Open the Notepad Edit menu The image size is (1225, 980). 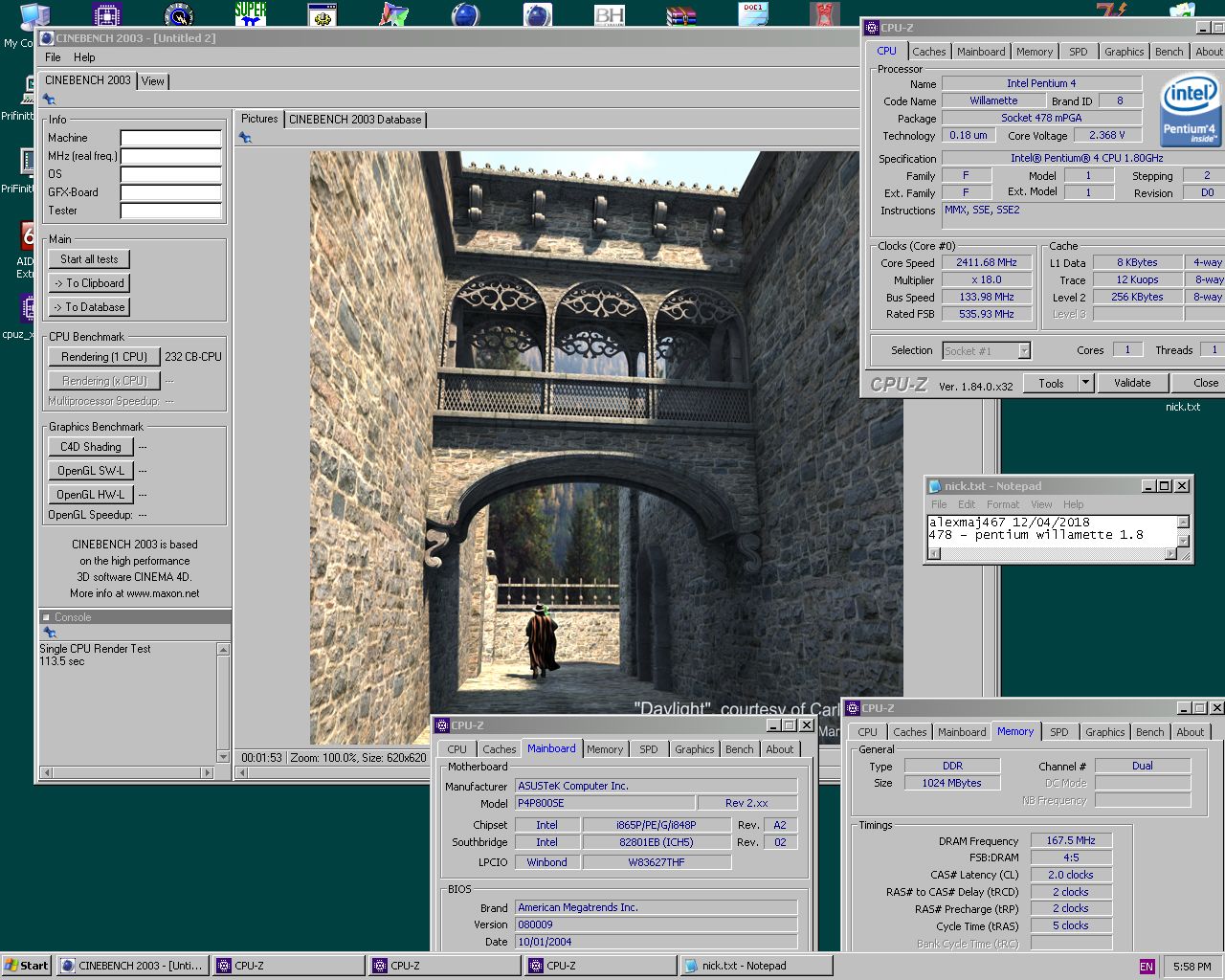pos(967,504)
